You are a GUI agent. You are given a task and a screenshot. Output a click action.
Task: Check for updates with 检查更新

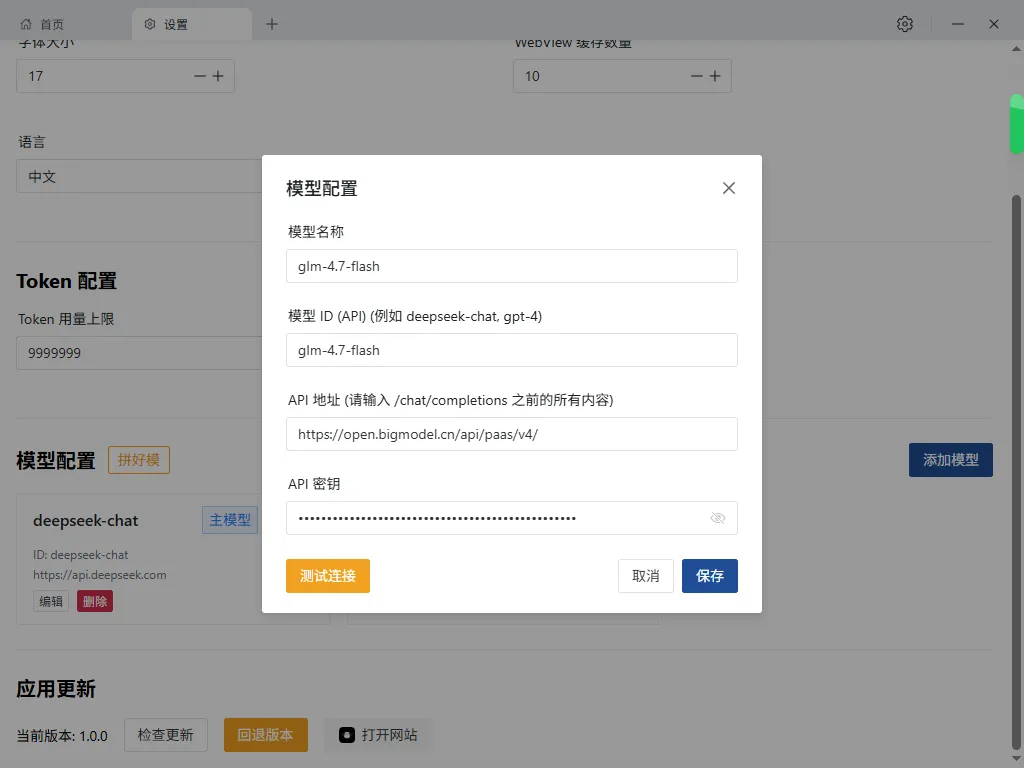[x=165, y=734]
